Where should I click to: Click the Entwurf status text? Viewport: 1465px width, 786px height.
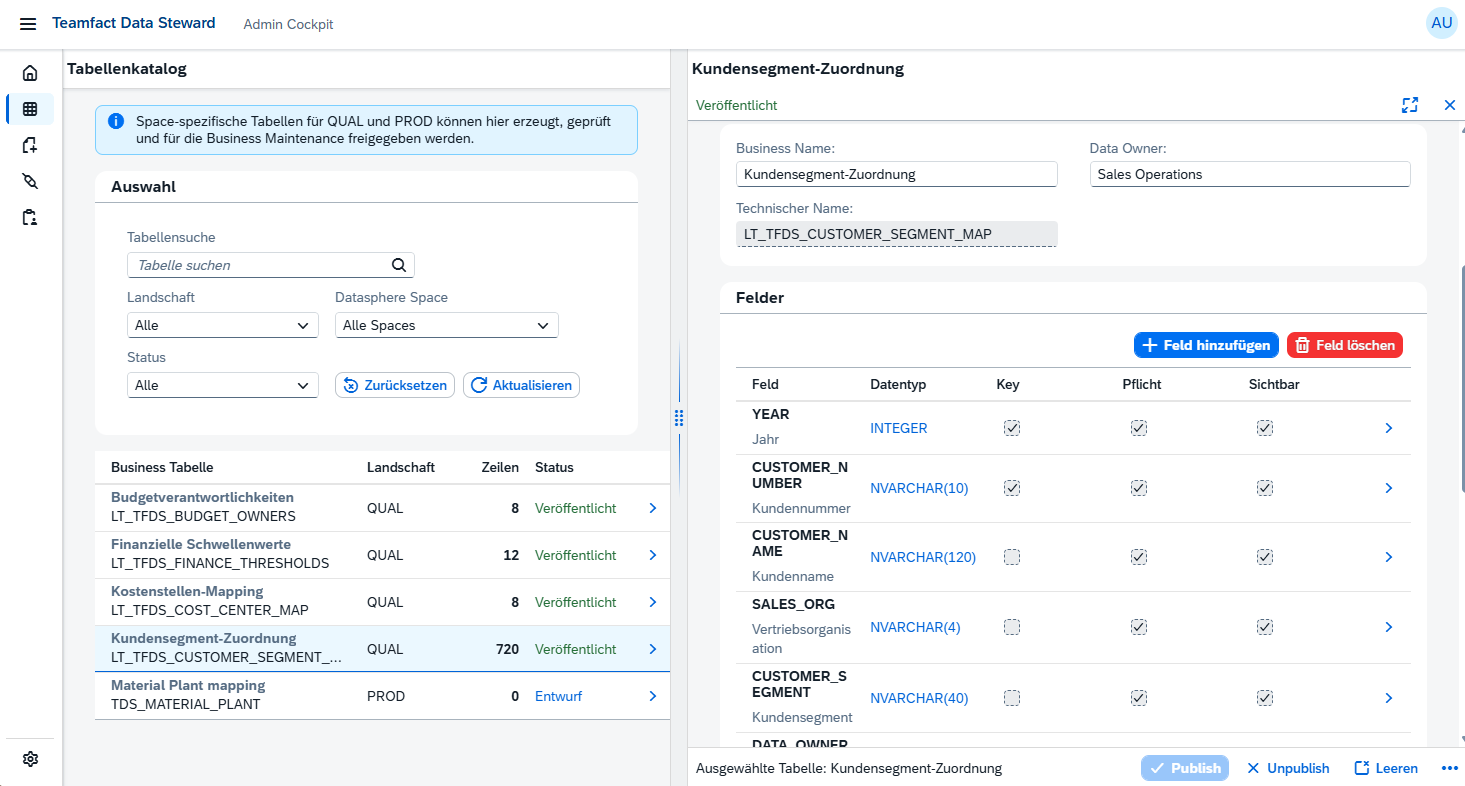click(x=558, y=696)
